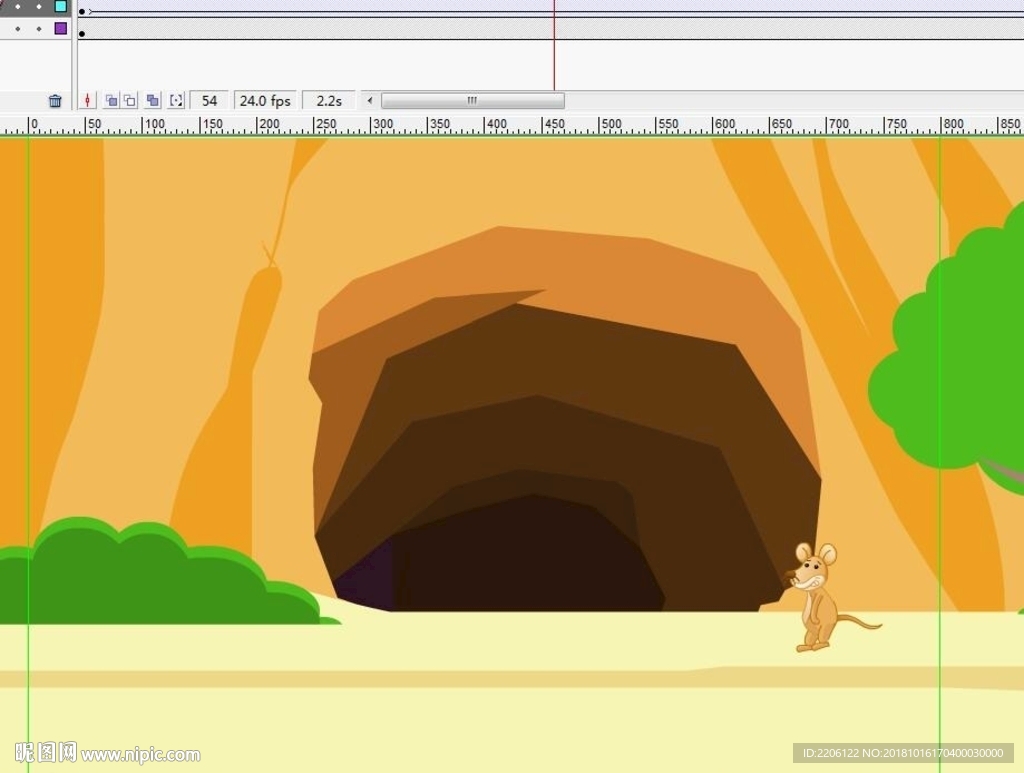Viewport: 1024px width, 773px height.
Task: Toggle visibility dot of the top layer
Action: pos(18,6)
